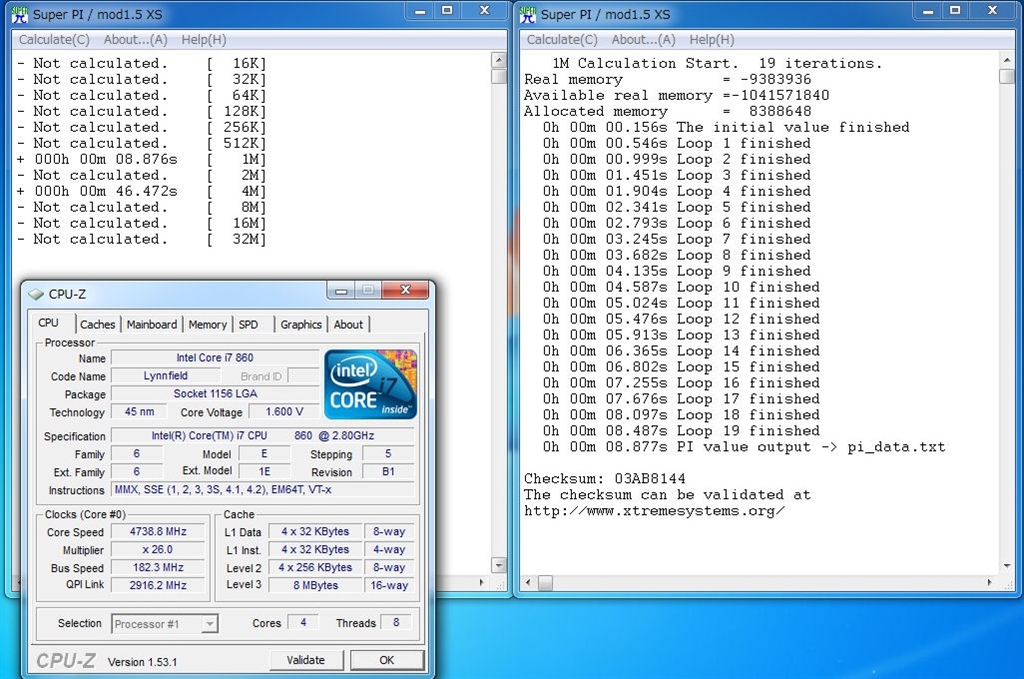Click the scroll-down arrow in left Super PI window

point(499,565)
